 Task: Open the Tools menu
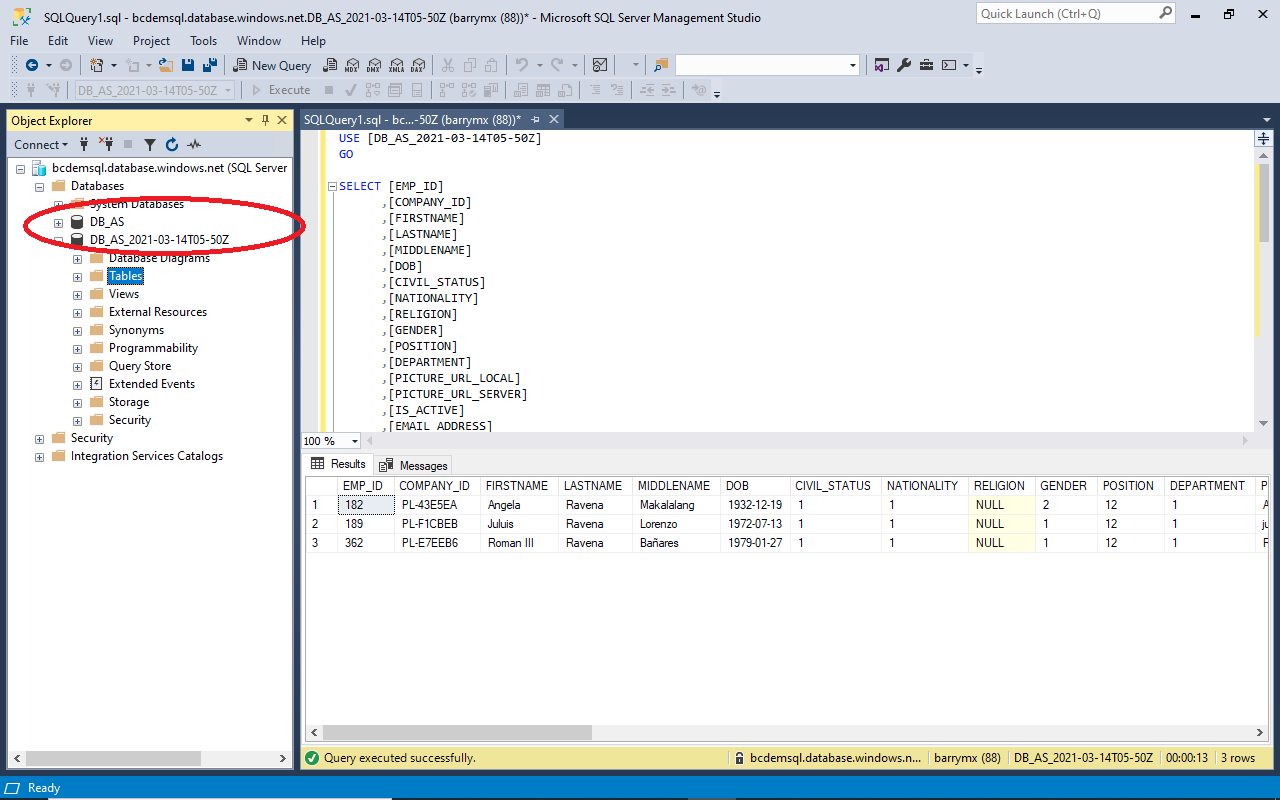click(204, 41)
